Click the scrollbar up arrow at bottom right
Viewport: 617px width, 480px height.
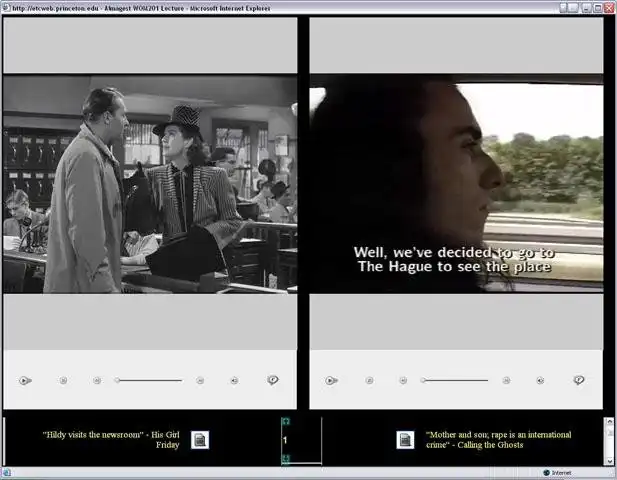point(610,422)
